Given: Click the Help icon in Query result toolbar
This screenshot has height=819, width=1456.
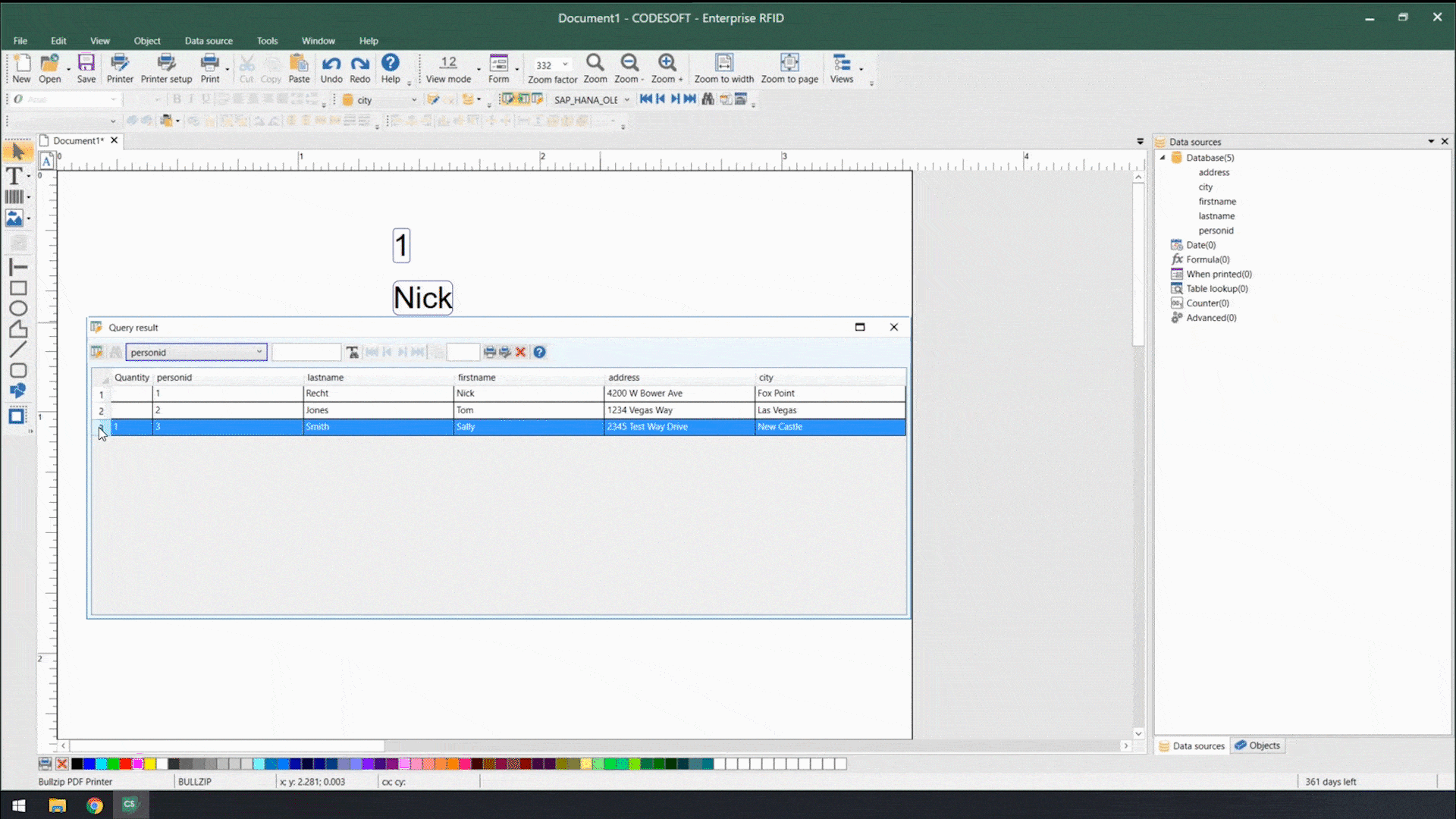Looking at the screenshot, I should 539,352.
